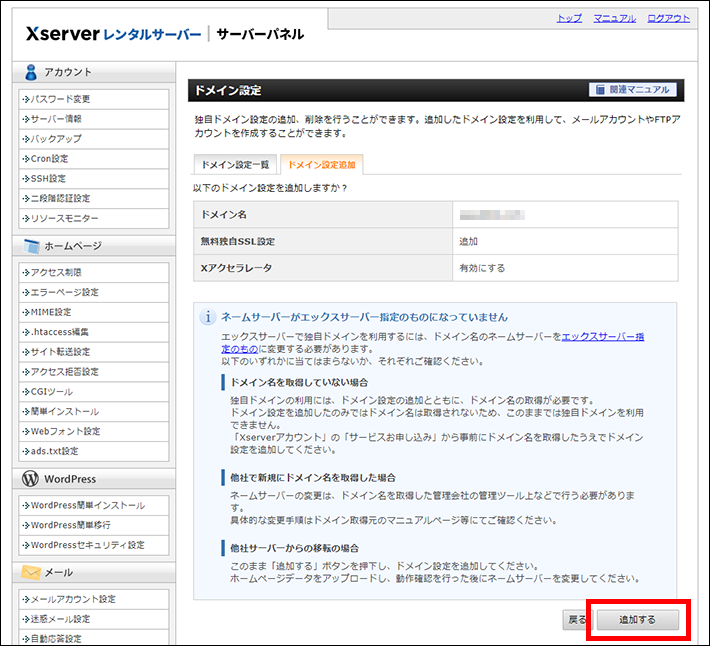Open WordPressセキュリティ設定 menu item
The height and width of the screenshot is (646, 710).
pos(94,546)
